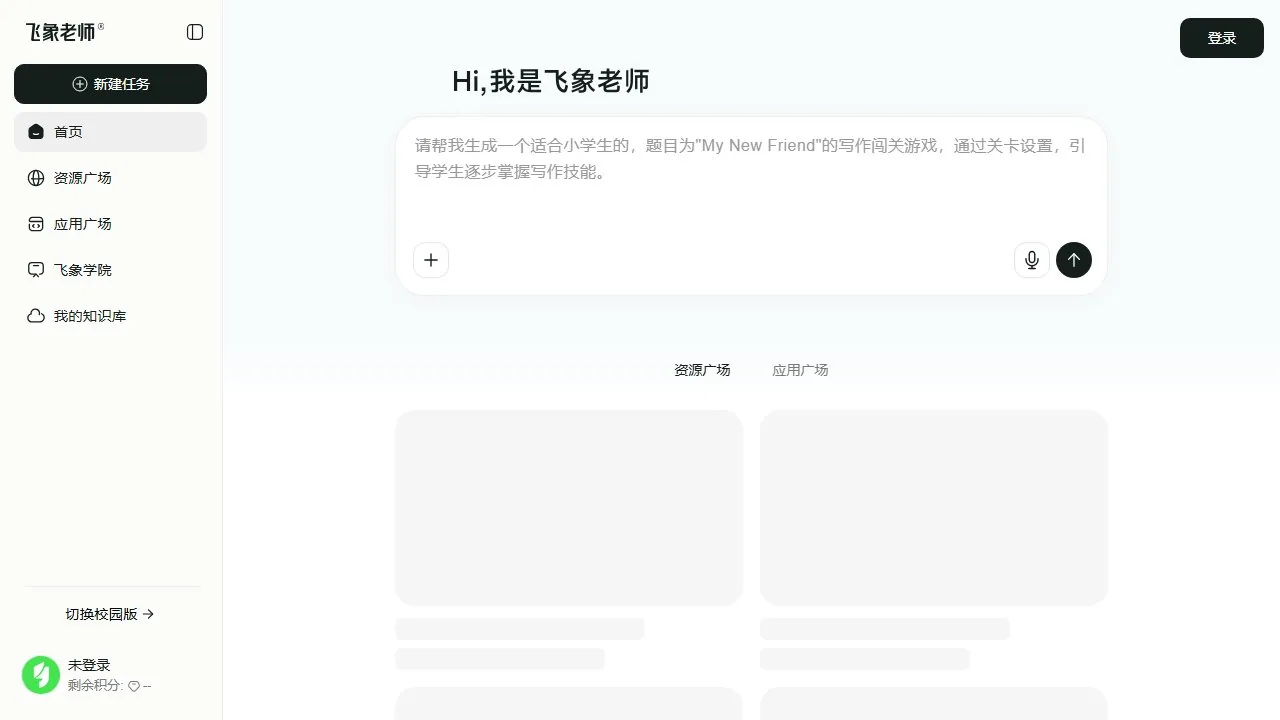This screenshot has width=1280, height=720.
Task: Open 资源广场 in the sidebar
Action: tap(110, 178)
